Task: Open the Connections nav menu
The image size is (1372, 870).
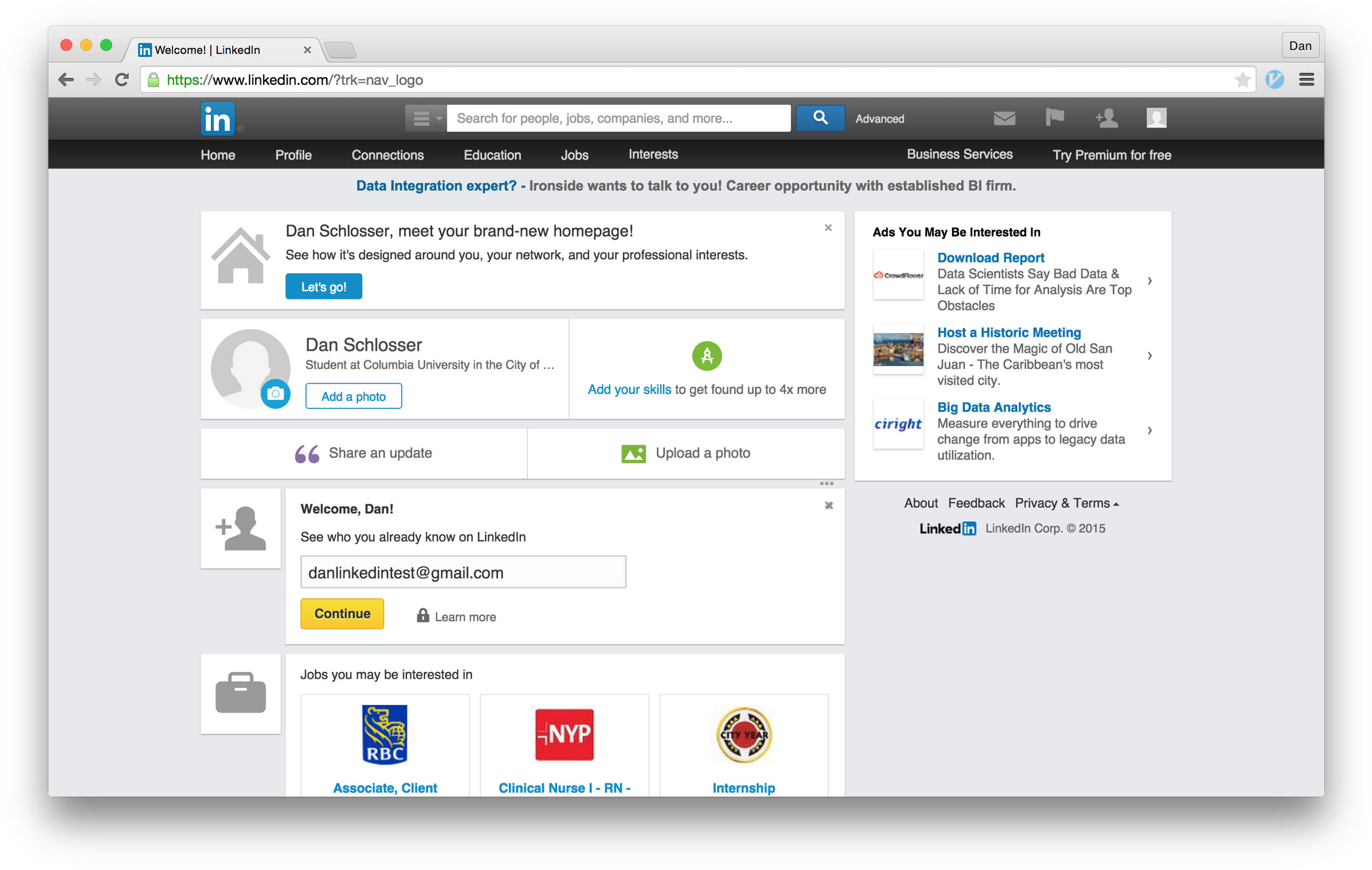Action: click(387, 155)
